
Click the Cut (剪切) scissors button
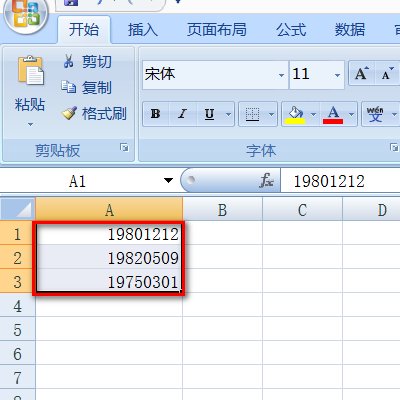tap(87, 62)
